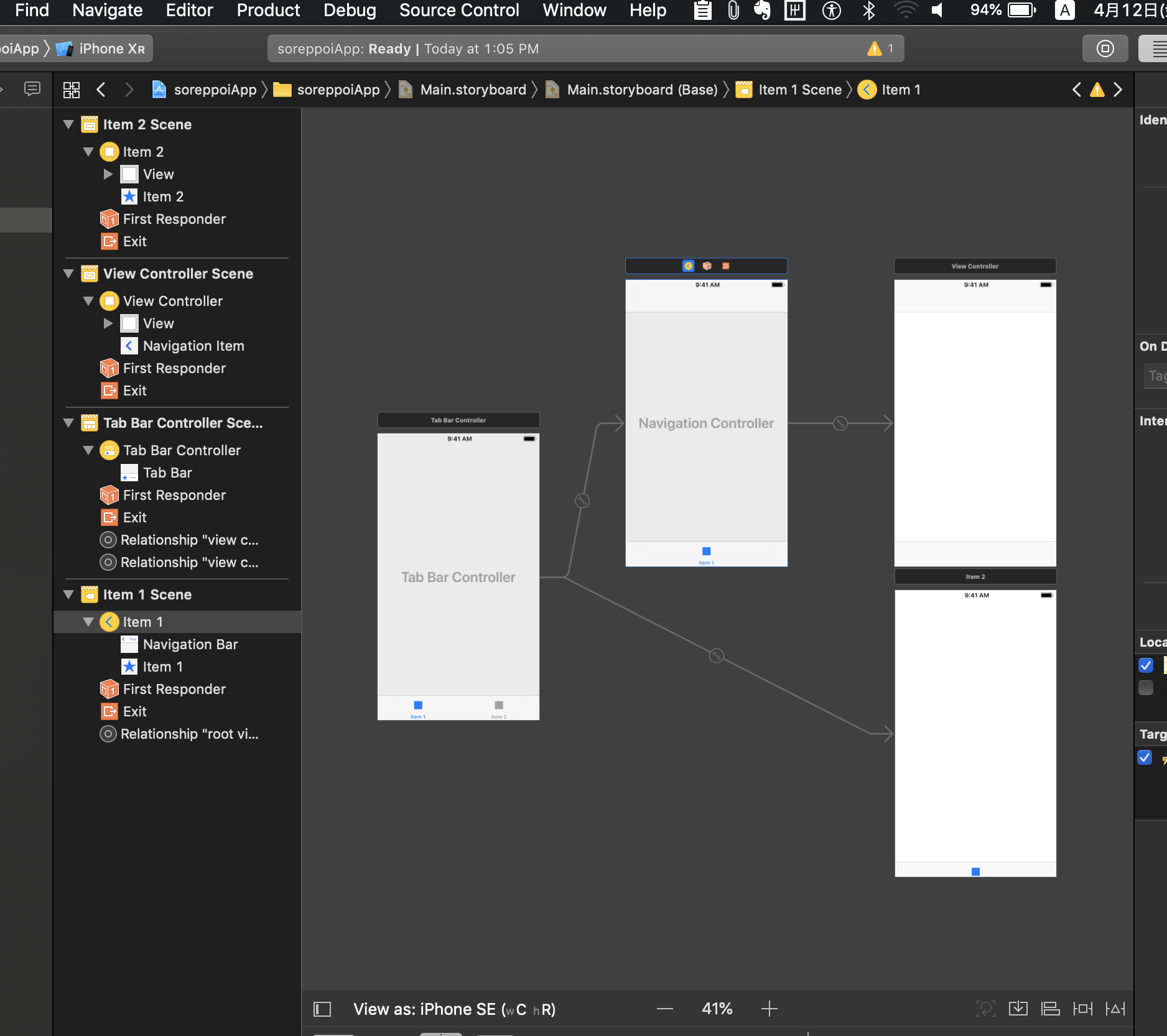The width and height of the screenshot is (1167, 1036).
Task: Toggle the document outline panel button
Action: click(322, 1009)
